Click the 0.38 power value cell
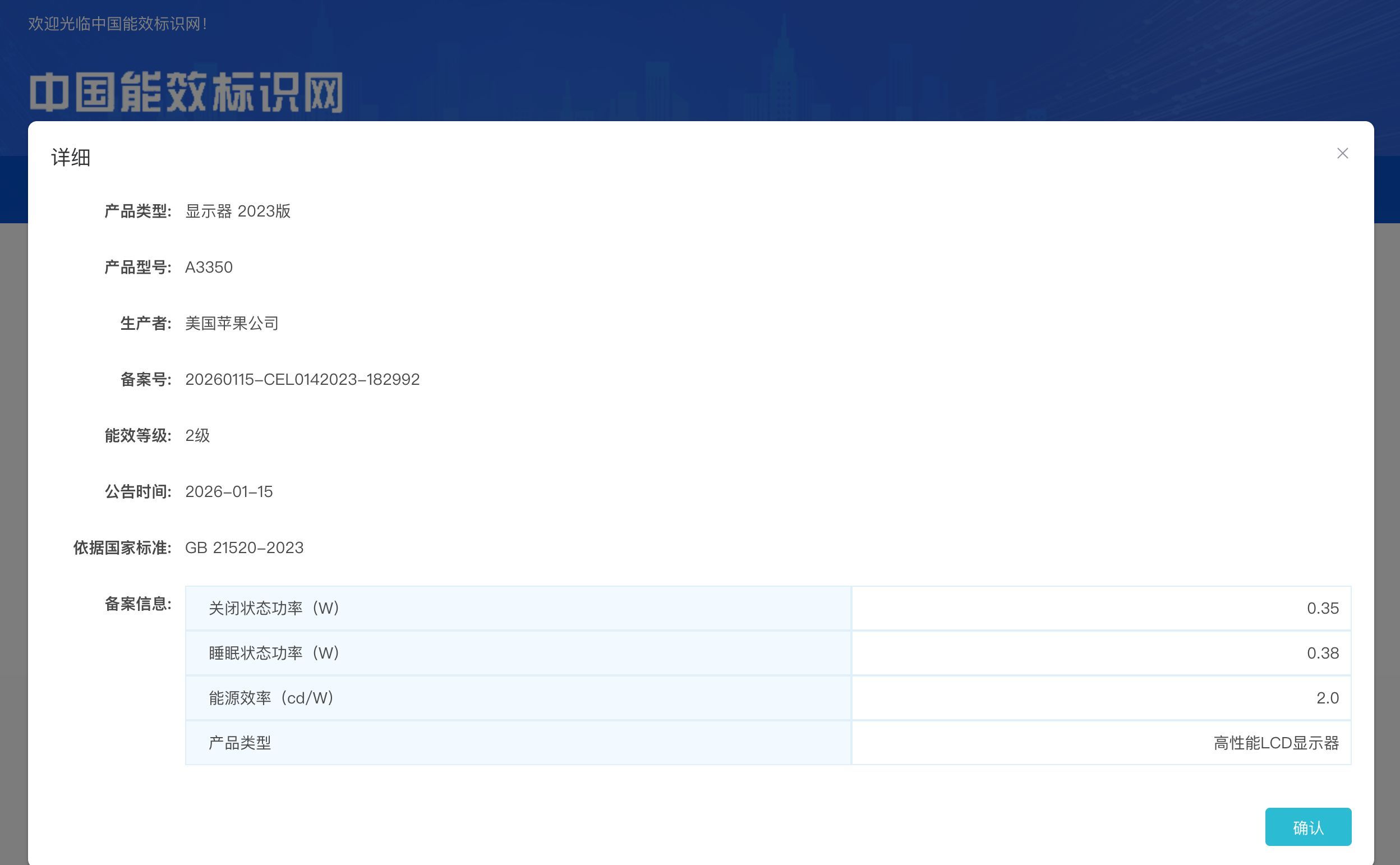The image size is (1400, 865). 1321,653
